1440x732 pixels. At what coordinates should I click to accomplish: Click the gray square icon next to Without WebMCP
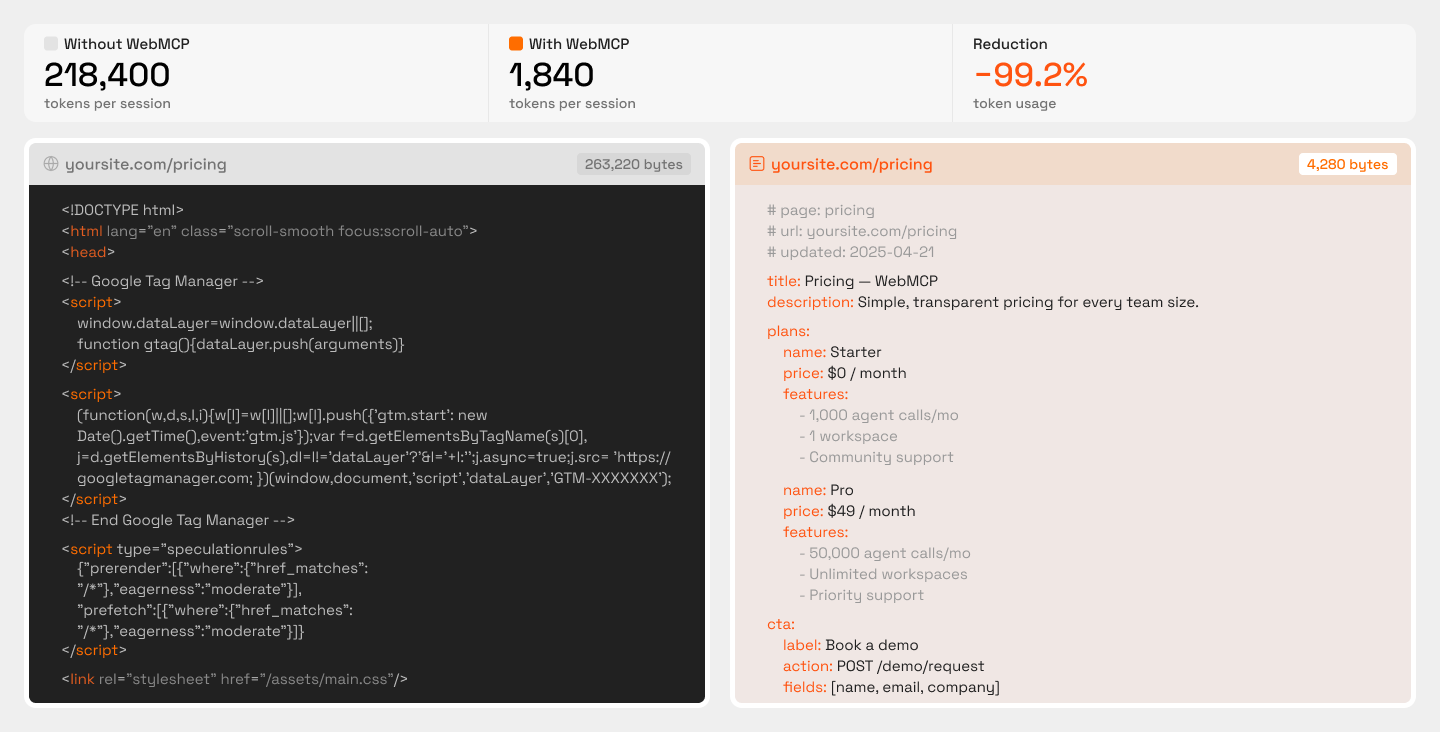(x=49, y=43)
